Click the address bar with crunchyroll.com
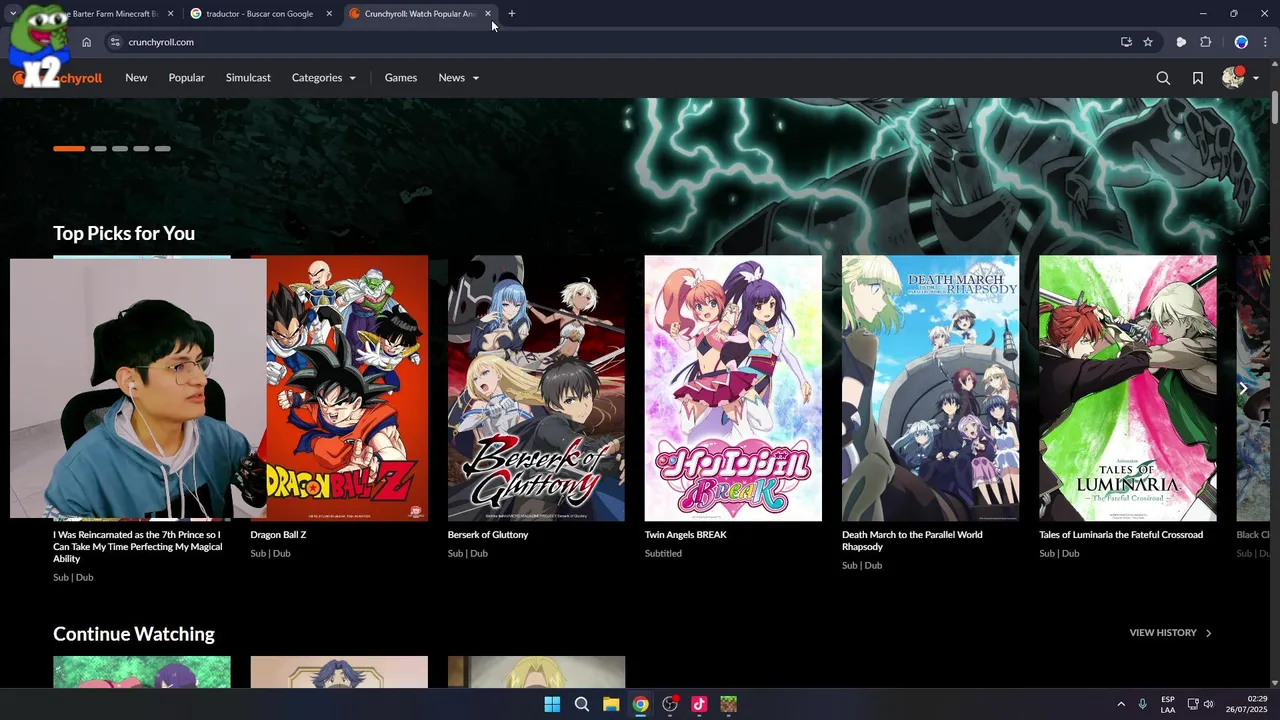Viewport: 1280px width, 720px height. click(x=610, y=42)
